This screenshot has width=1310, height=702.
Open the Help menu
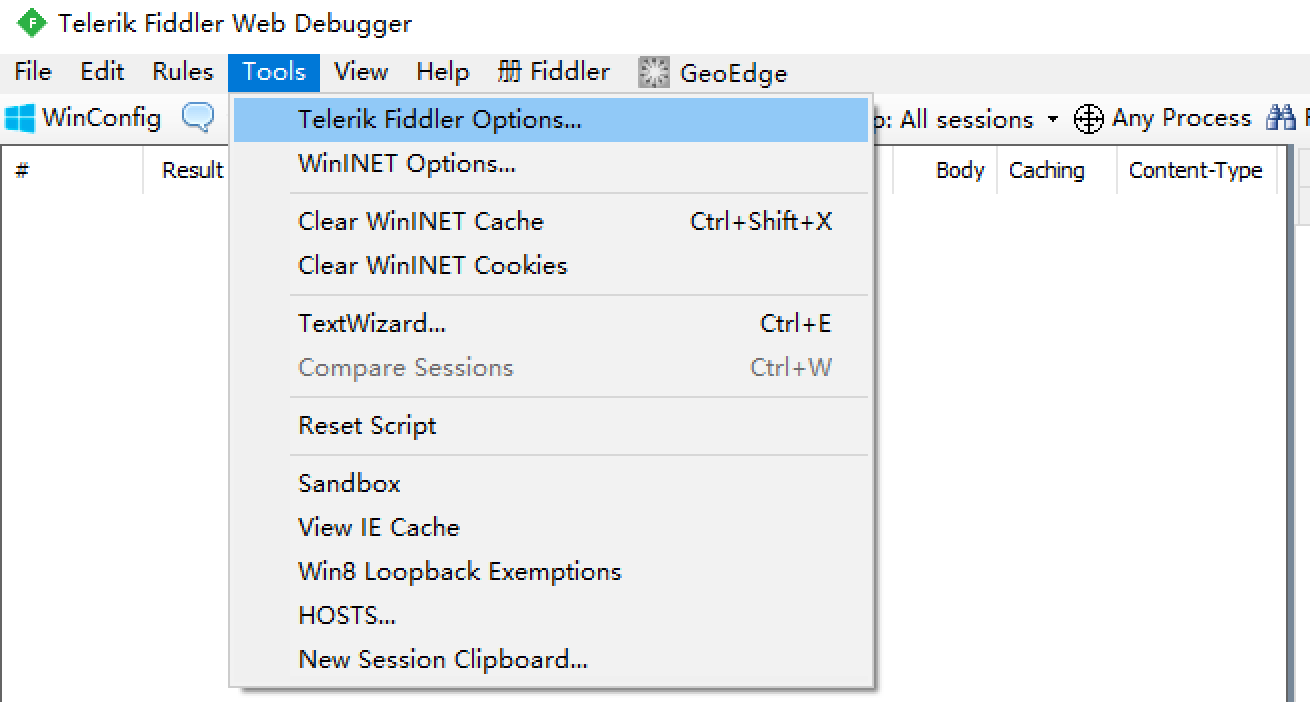click(x=441, y=71)
